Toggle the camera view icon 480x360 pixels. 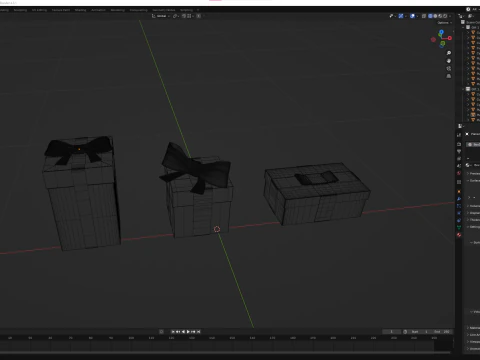tap(449, 68)
